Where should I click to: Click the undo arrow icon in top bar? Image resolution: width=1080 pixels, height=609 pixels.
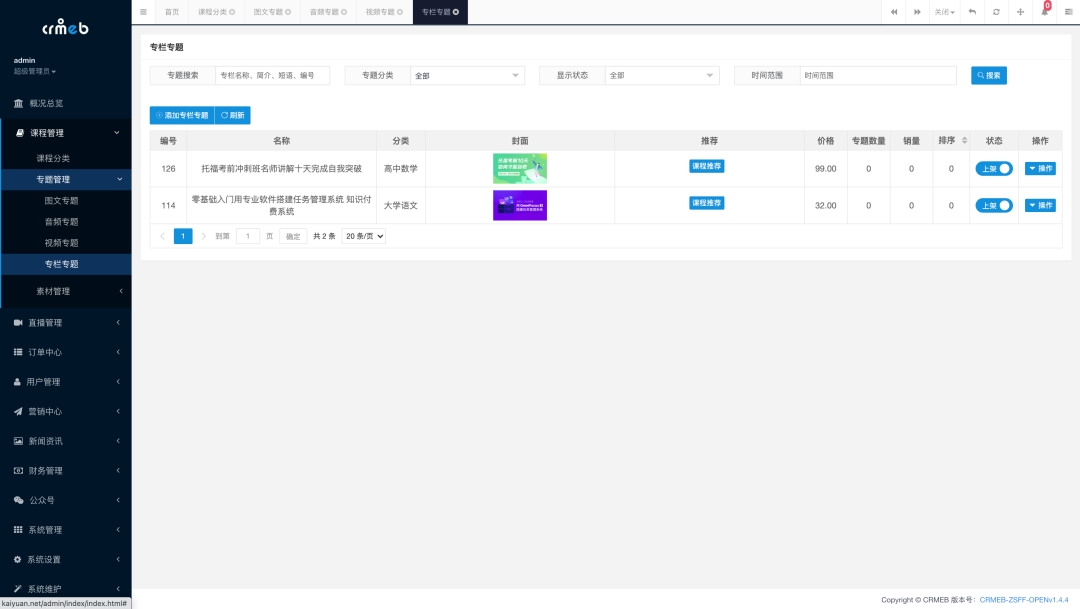973,12
